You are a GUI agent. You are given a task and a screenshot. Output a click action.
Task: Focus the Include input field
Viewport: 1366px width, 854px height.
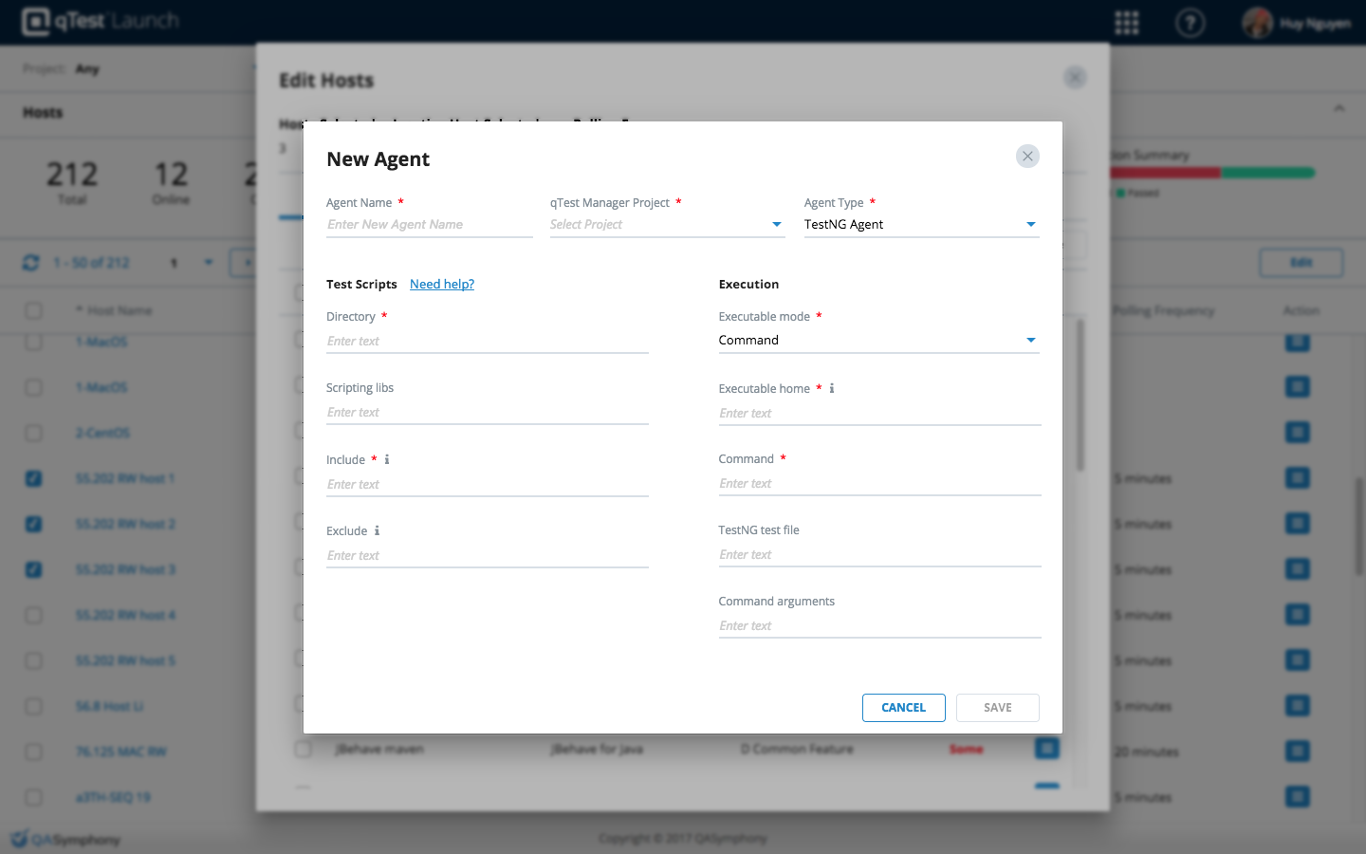tap(488, 484)
